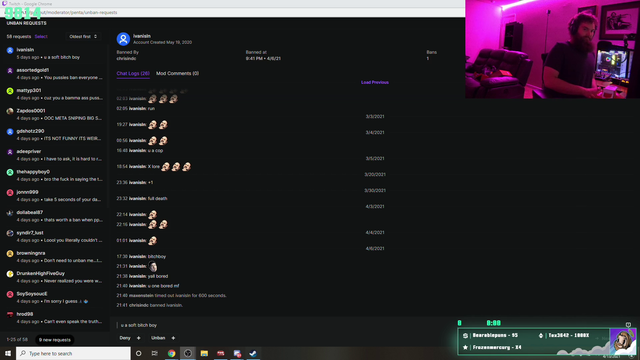Image resolution: width=640 pixels, height=360 pixels.
Task: Open DrunkenHighFiveGuy's unban request
Action: pyautogui.click(x=54, y=277)
